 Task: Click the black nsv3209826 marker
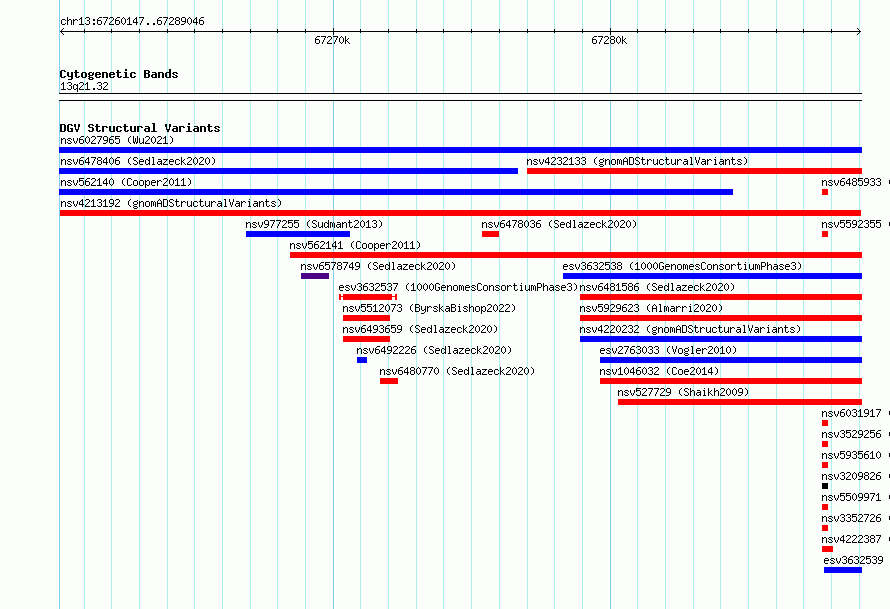click(825, 486)
